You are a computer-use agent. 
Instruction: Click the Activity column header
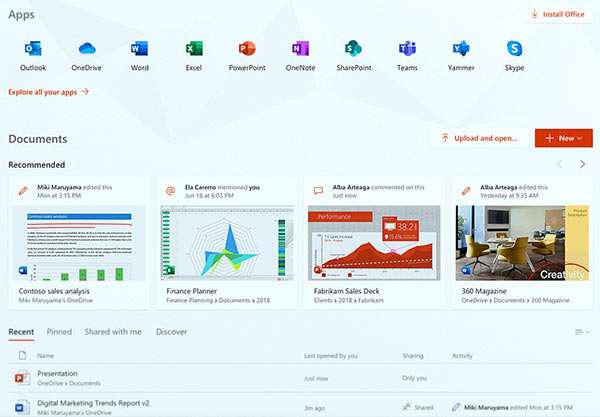pos(462,356)
